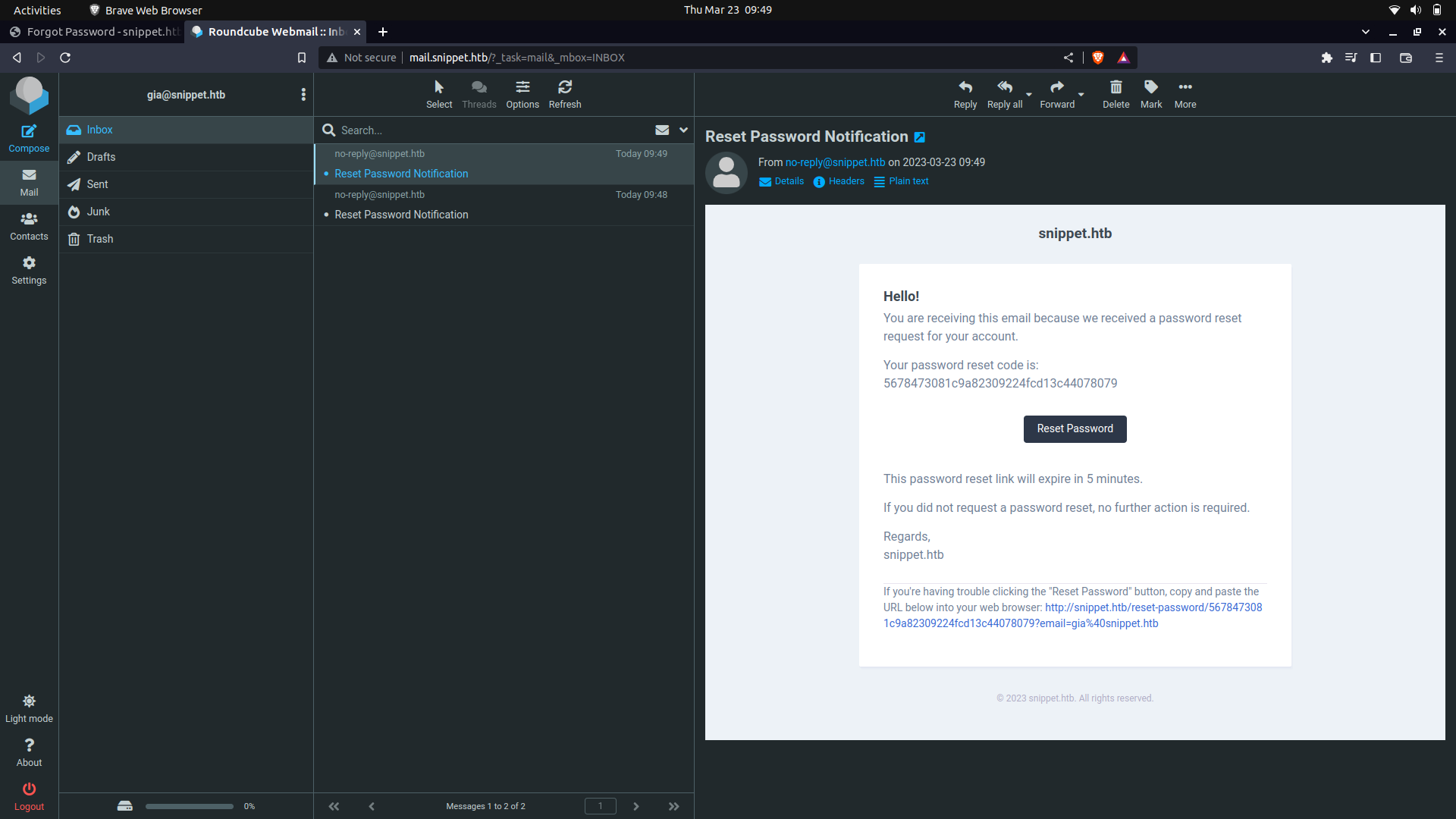This screenshot has width=1456, height=819.
Task: Toggle threaded message view
Action: click(479, 94)
